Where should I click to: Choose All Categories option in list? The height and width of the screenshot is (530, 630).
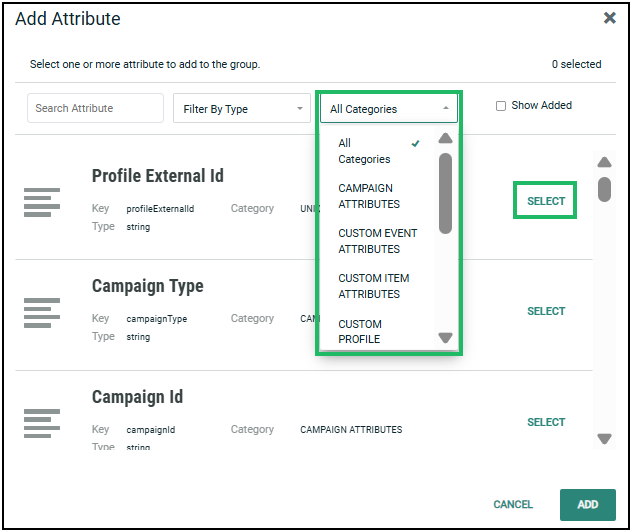365,151
